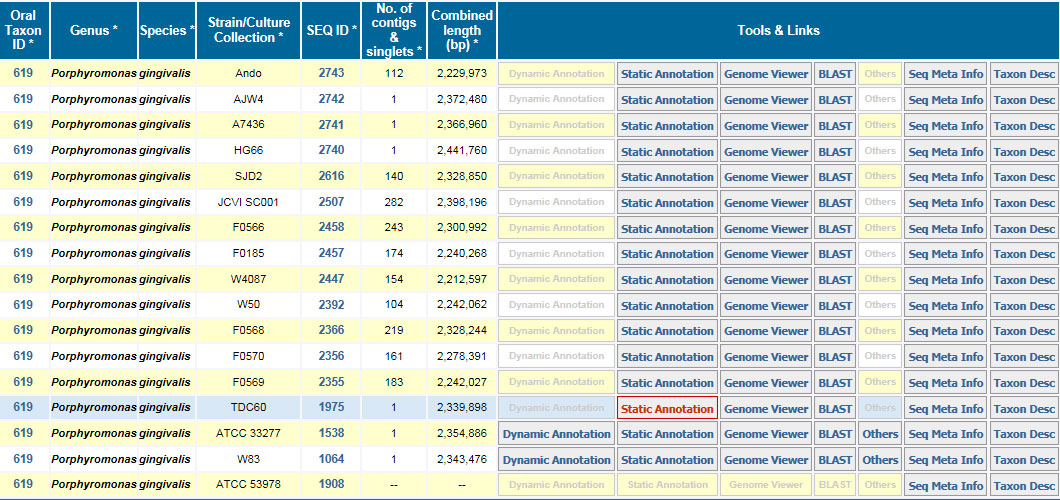Sort by Combined length (bp) header

[461, 30]
